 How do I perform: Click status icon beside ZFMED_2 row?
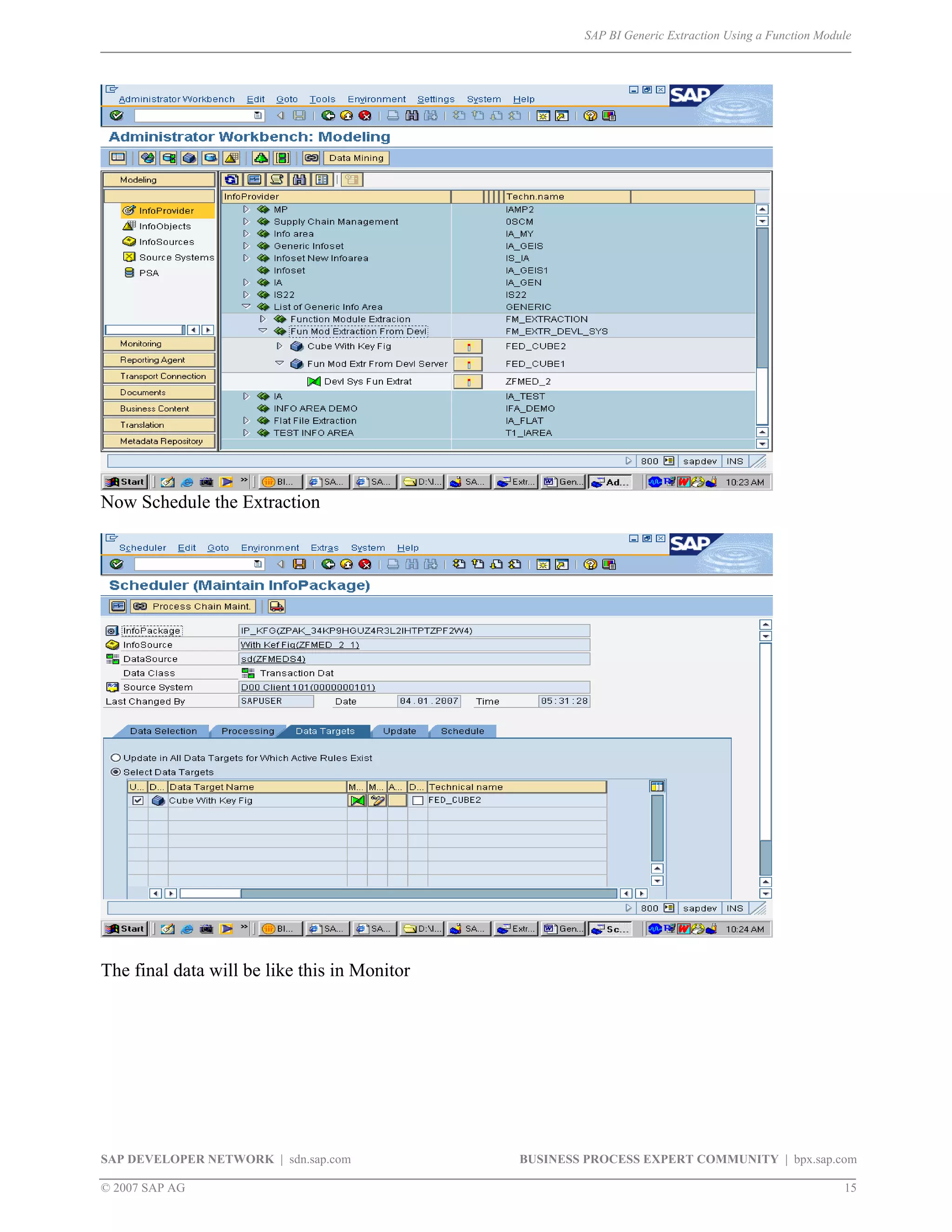468,382
